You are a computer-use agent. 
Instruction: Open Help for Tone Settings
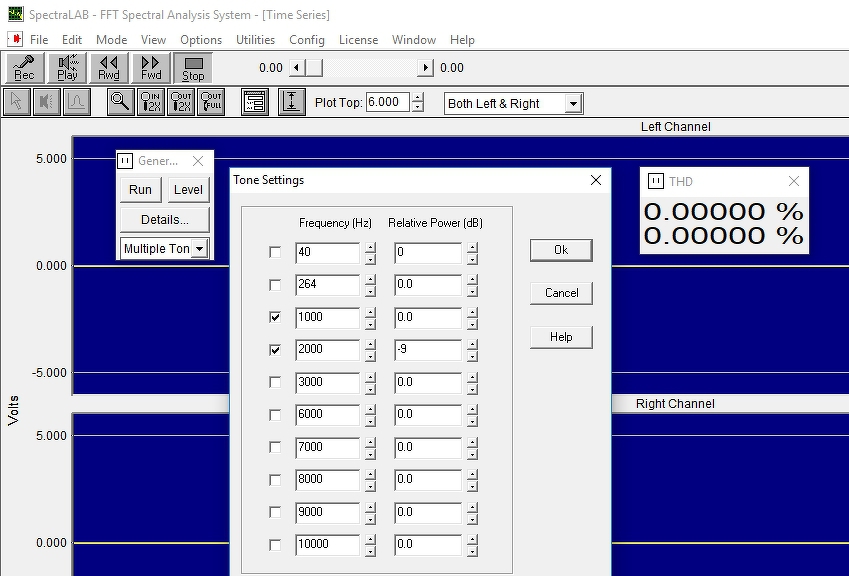point(561,337)
